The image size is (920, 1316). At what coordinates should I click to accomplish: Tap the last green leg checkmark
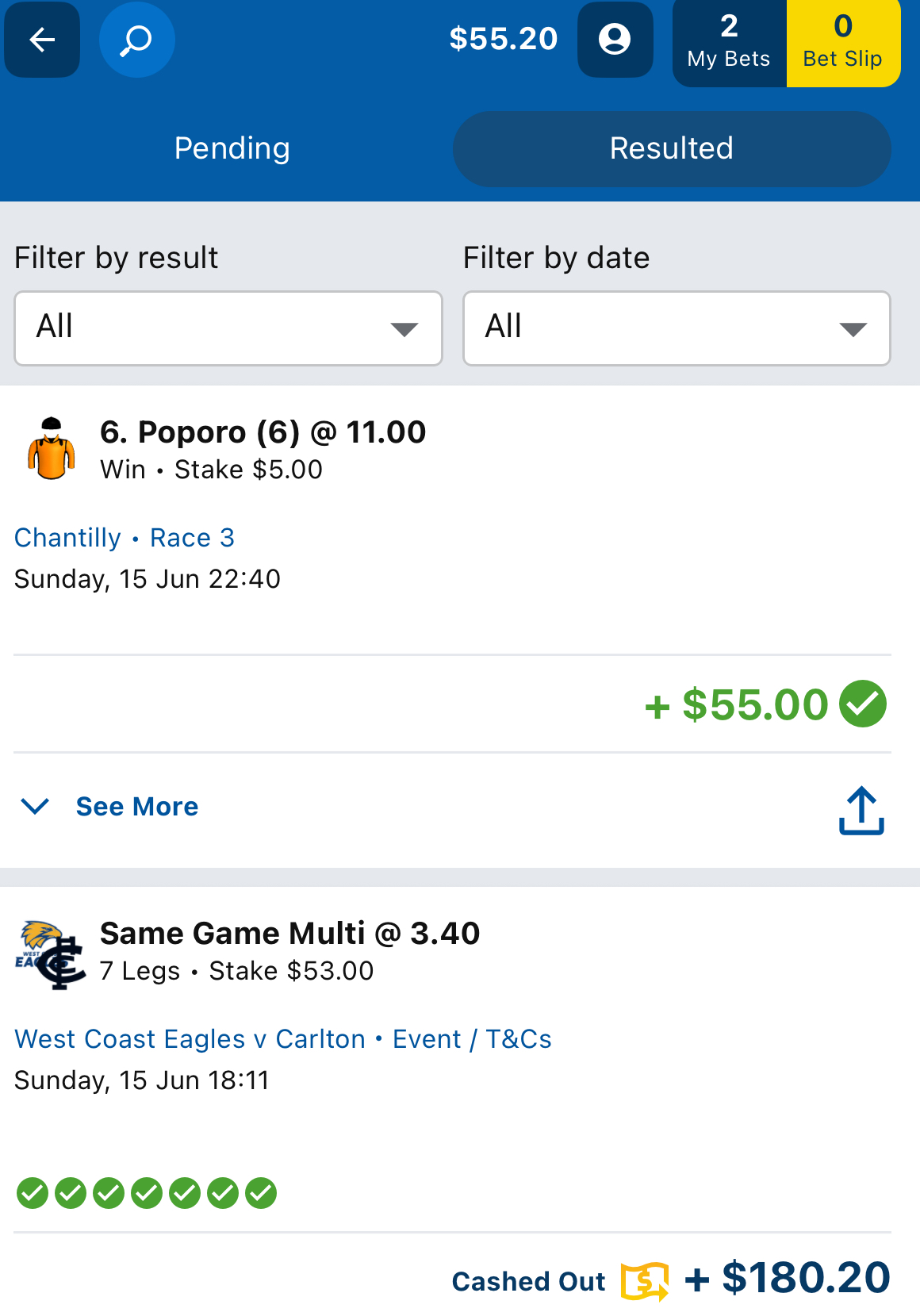pos(261,1193)
